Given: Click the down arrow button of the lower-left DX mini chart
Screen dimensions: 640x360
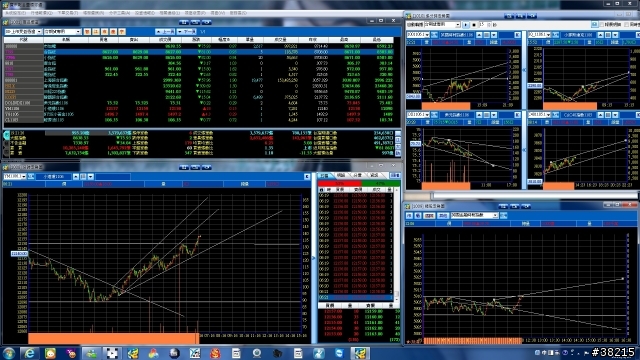Looking at the screenshot, I should [494, 115].
